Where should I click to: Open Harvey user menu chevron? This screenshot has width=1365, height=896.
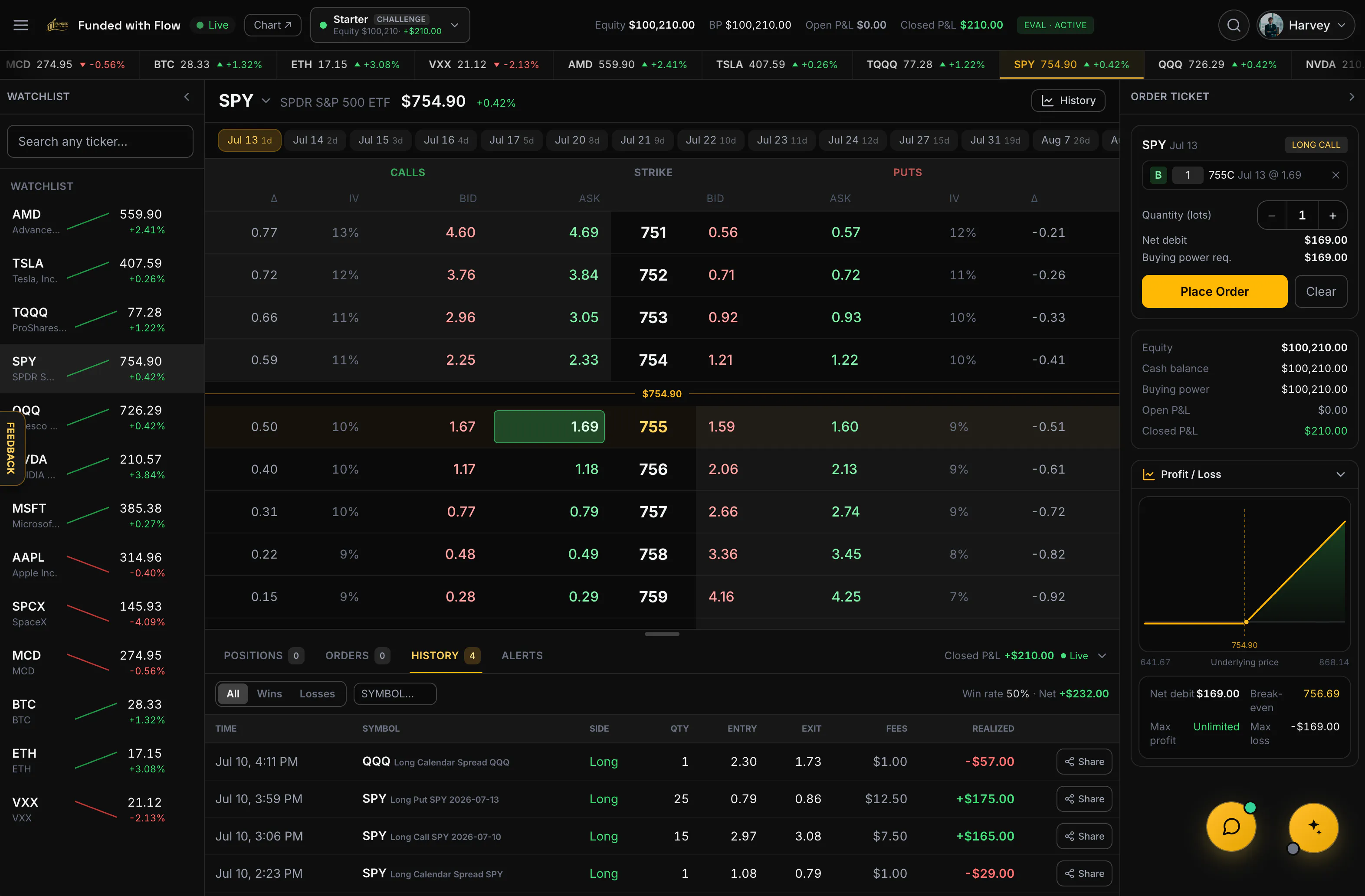1341,25
